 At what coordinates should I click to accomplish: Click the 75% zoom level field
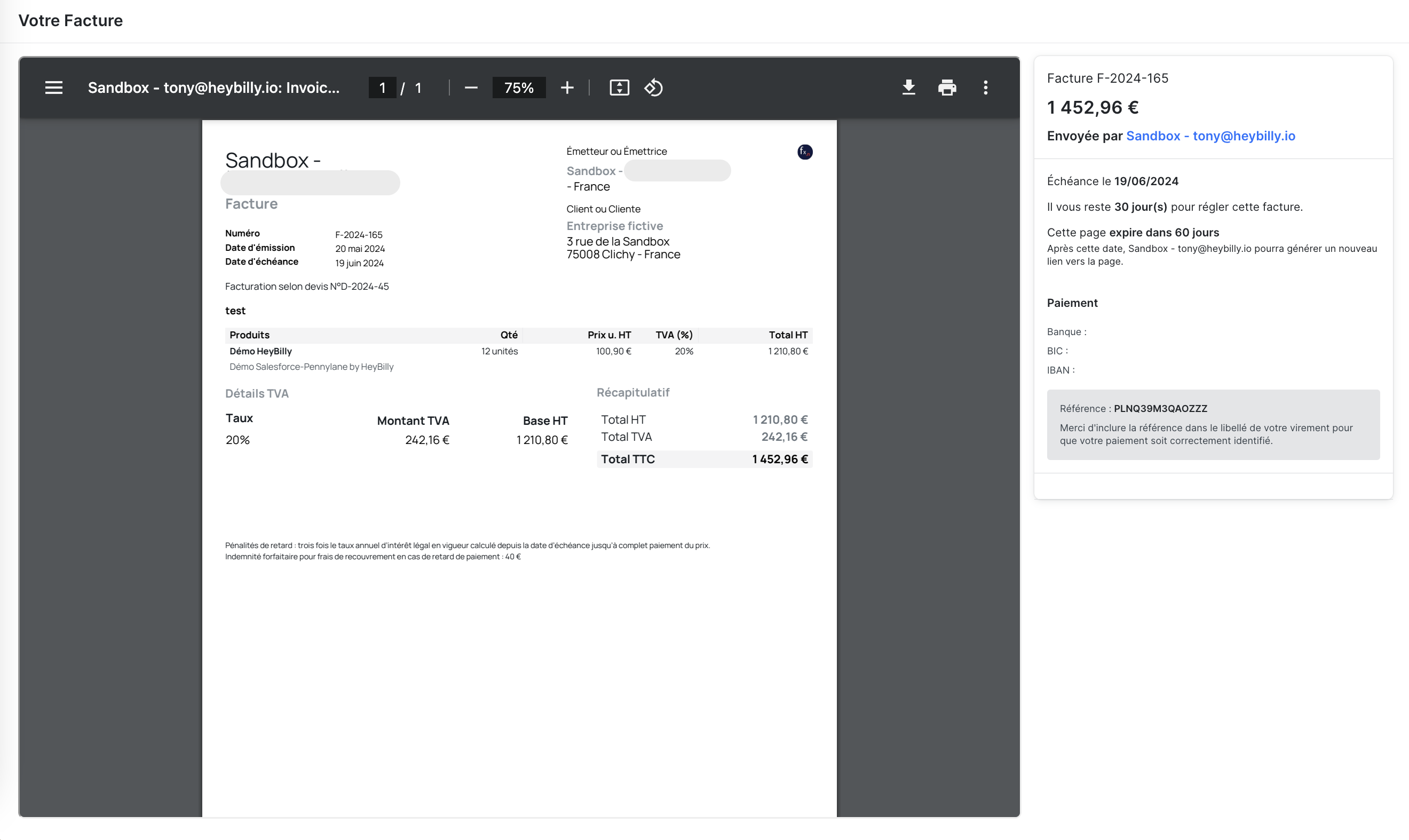tap(519, 88)
